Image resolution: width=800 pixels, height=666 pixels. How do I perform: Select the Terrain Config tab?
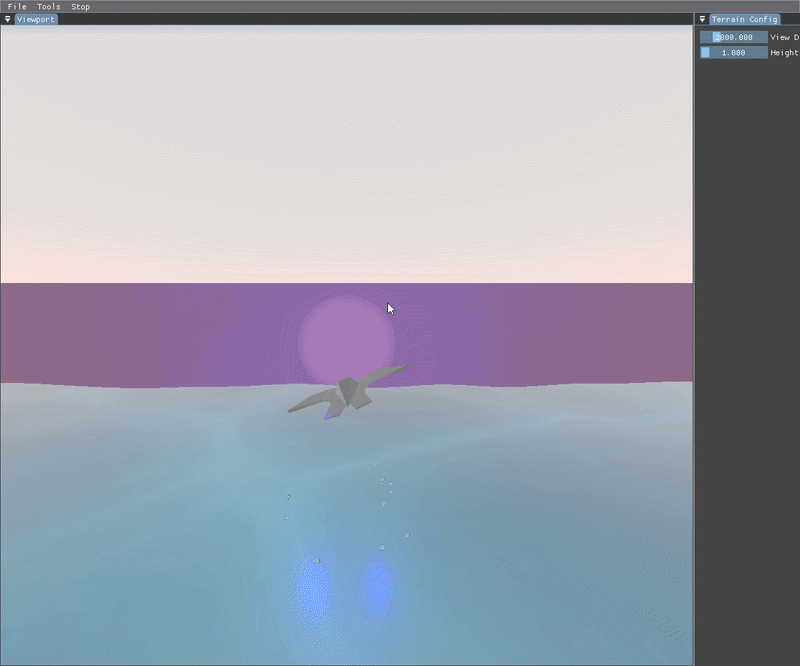tap(744, 19)
